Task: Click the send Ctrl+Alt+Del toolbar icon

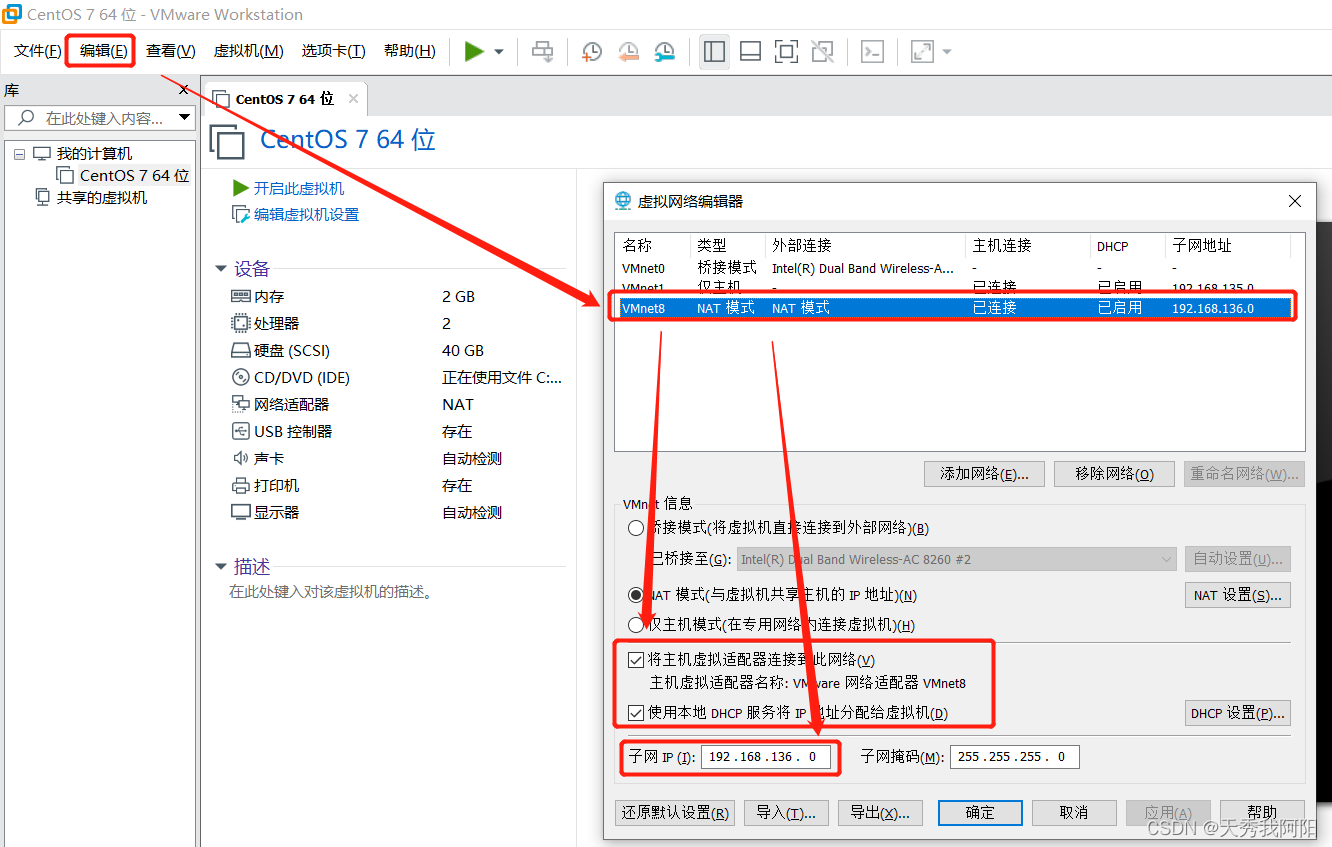Action: pos(543,51)
